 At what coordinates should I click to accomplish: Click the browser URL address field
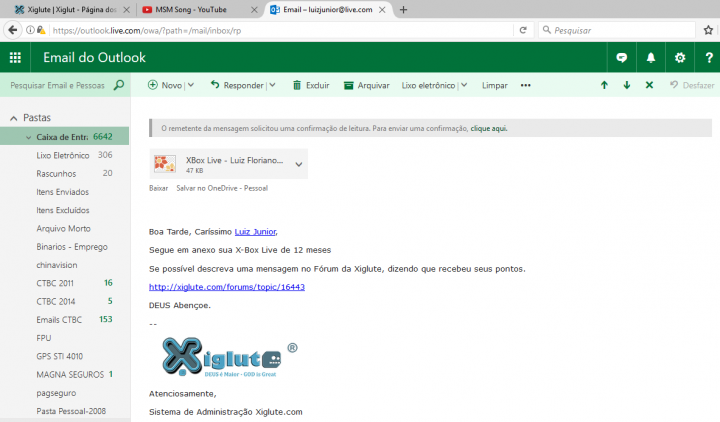[280, 30]
